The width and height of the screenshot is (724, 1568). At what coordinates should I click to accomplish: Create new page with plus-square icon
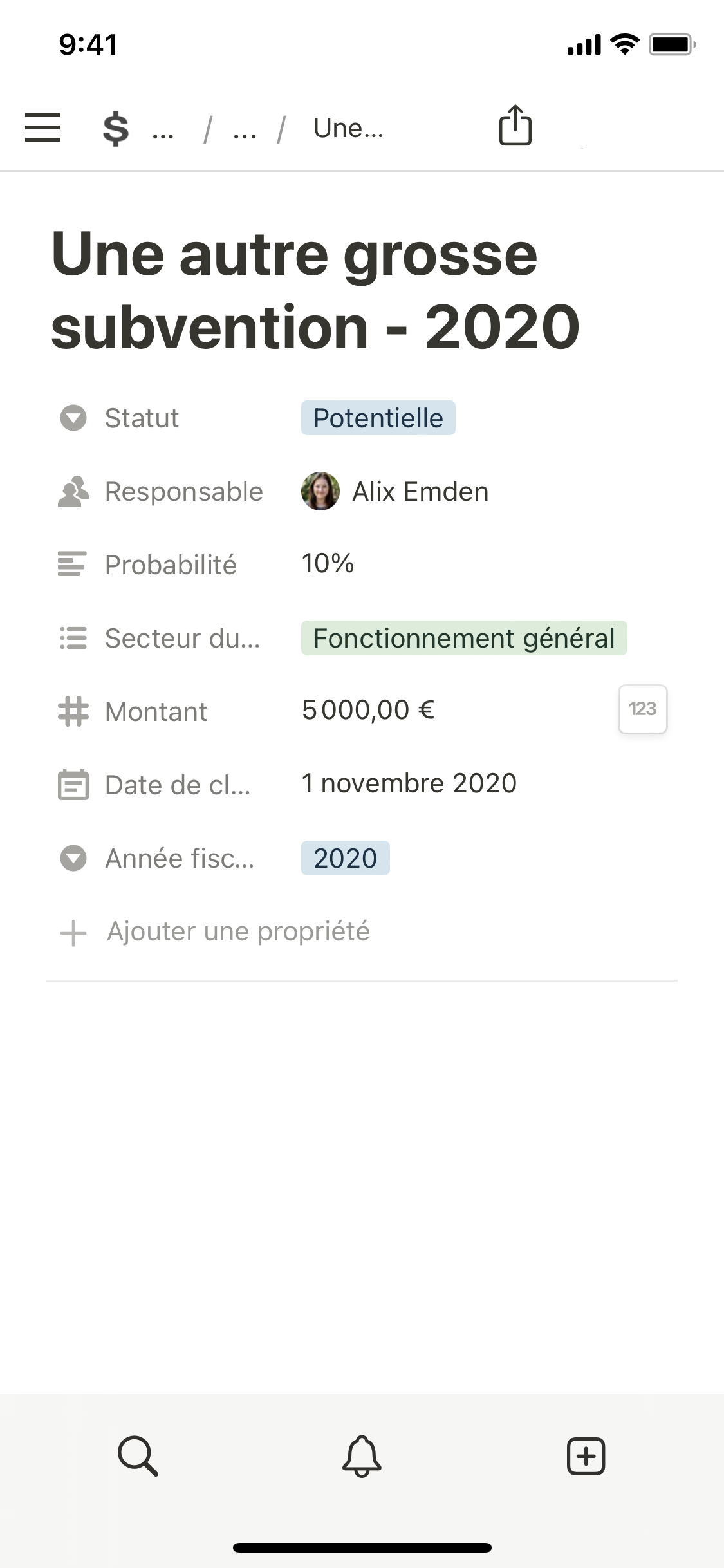coord(586,1455)
